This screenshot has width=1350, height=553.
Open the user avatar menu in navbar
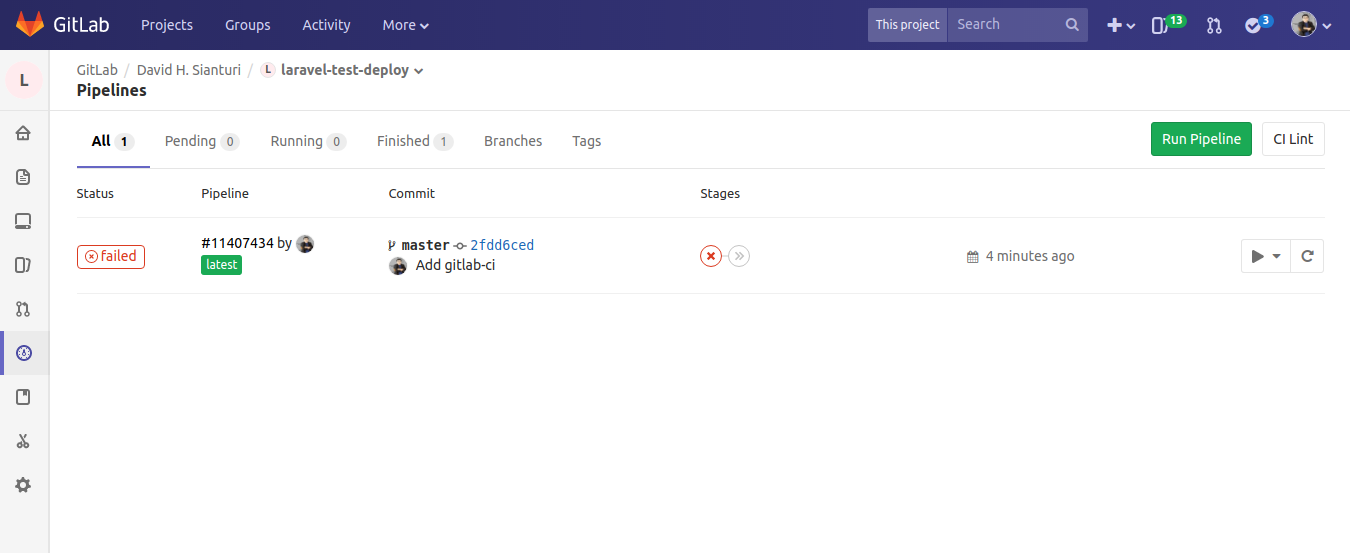[x=1311, y=25]
